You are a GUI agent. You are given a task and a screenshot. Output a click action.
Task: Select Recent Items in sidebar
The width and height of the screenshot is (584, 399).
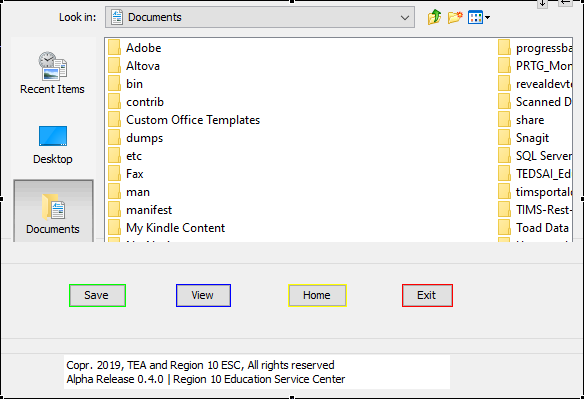[53, 73]
